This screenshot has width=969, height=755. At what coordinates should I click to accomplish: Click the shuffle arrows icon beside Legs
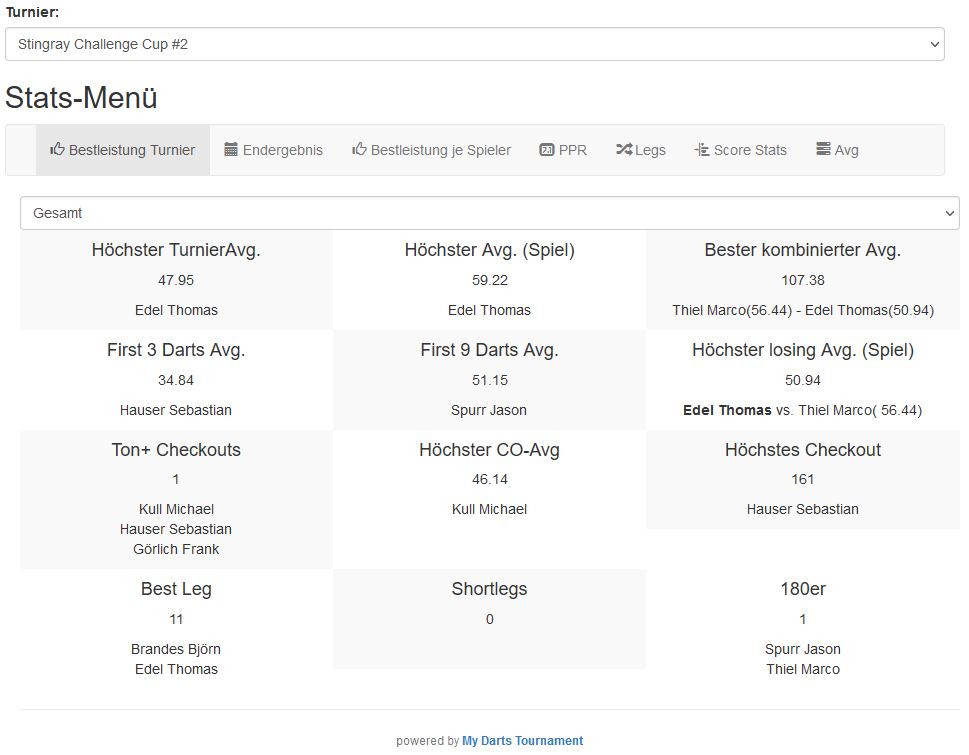click(x=623, y=150)
